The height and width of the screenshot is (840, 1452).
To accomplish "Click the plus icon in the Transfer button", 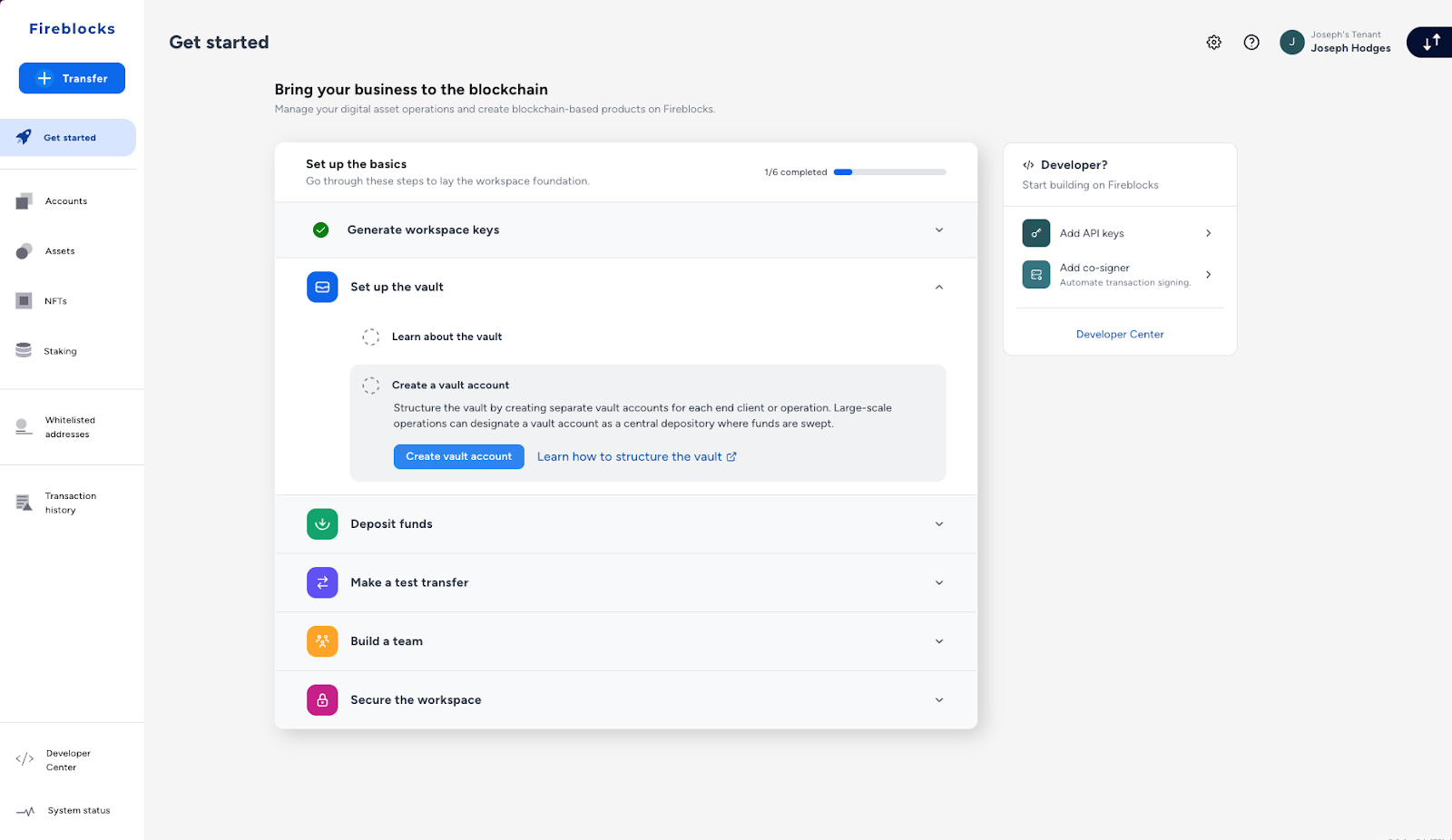I will (x=44, y=78).
